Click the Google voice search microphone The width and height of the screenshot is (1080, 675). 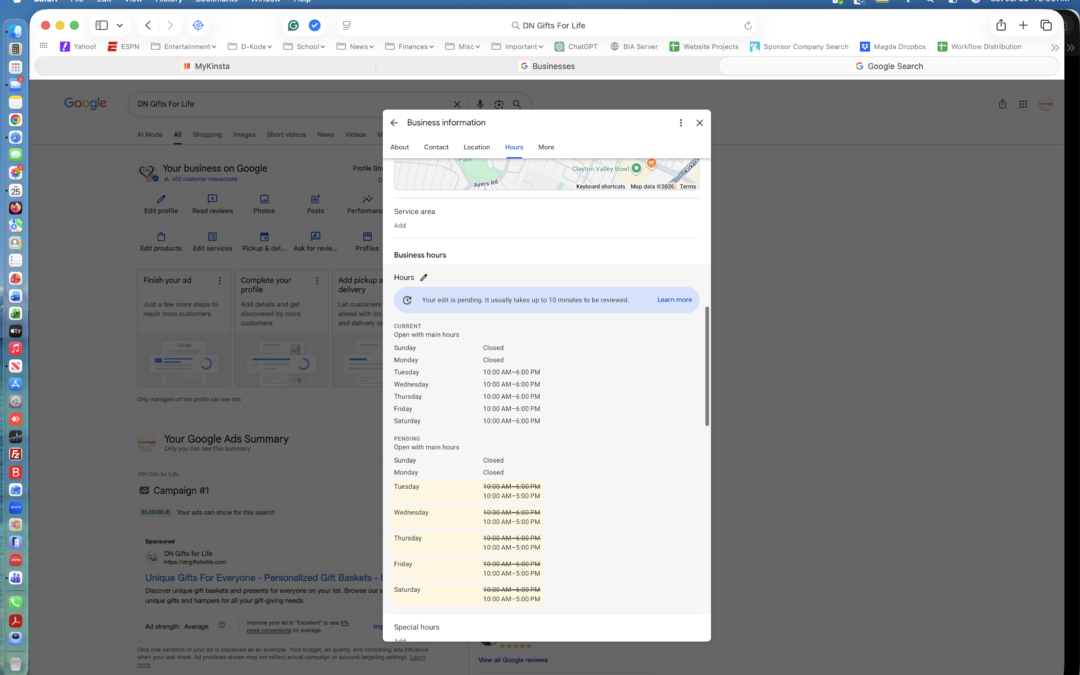pyautogui.click(x=480, y=104)
